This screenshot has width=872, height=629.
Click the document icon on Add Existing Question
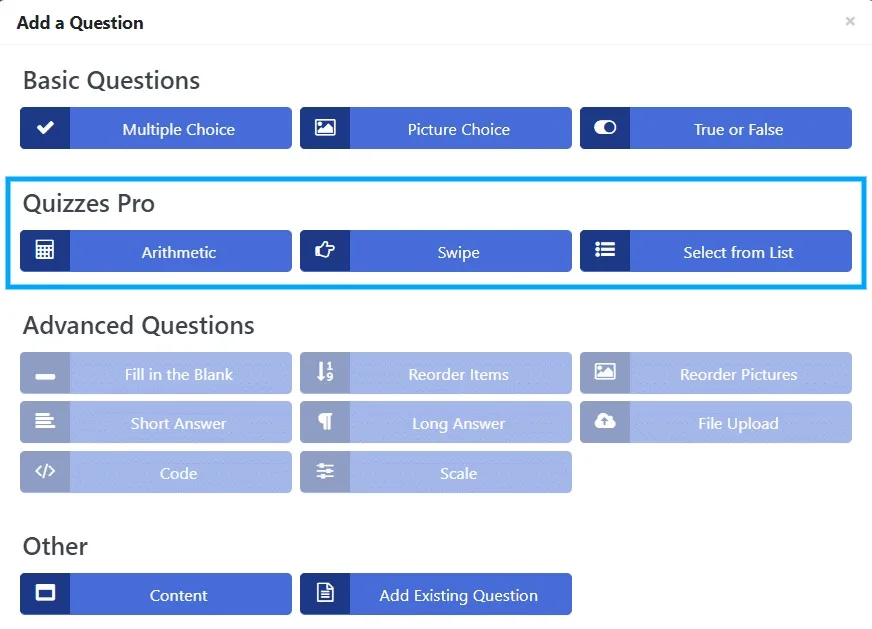click(324, 594)
